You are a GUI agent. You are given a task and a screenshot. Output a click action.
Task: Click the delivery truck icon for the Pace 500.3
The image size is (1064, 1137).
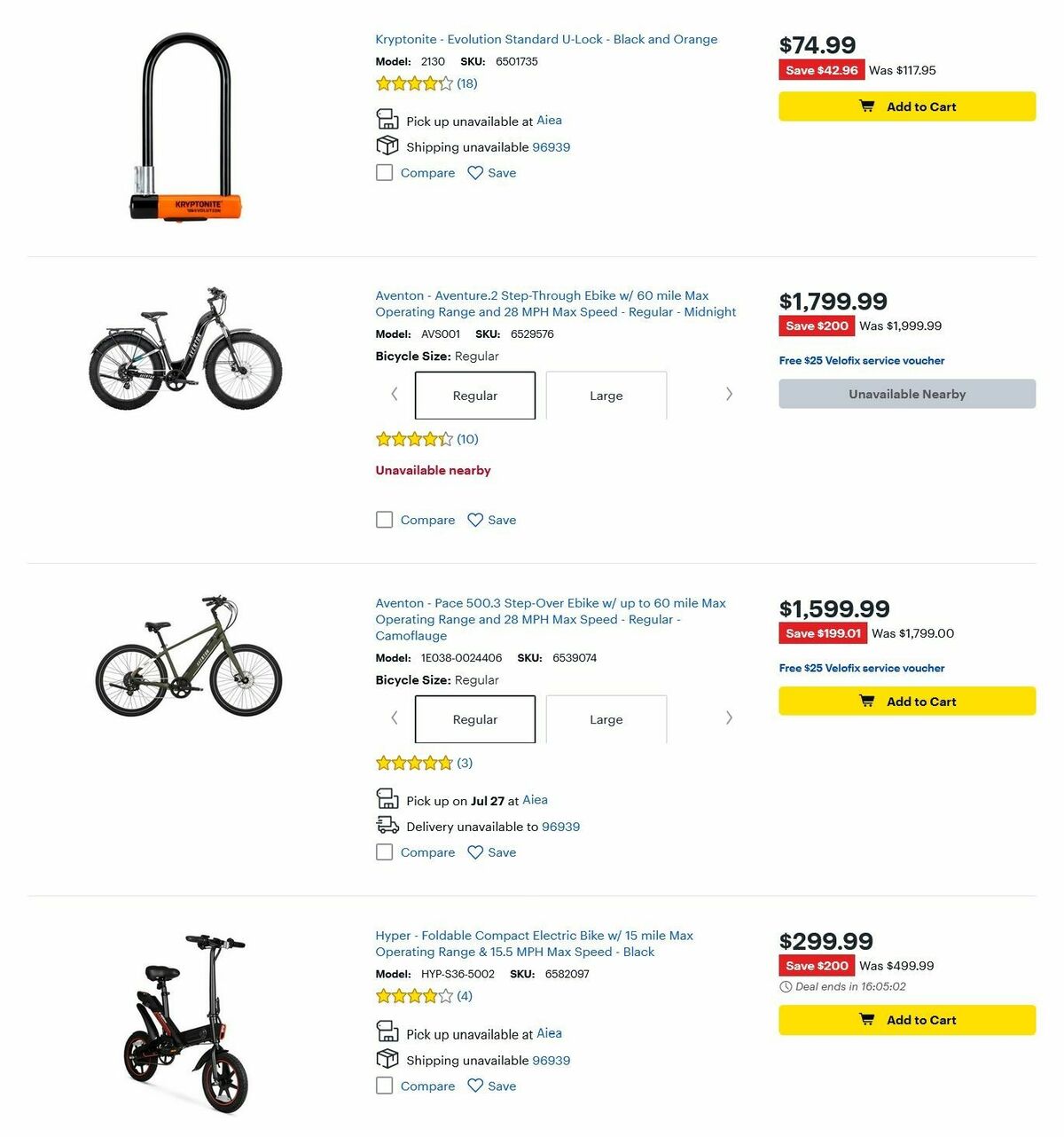(387, 824)
